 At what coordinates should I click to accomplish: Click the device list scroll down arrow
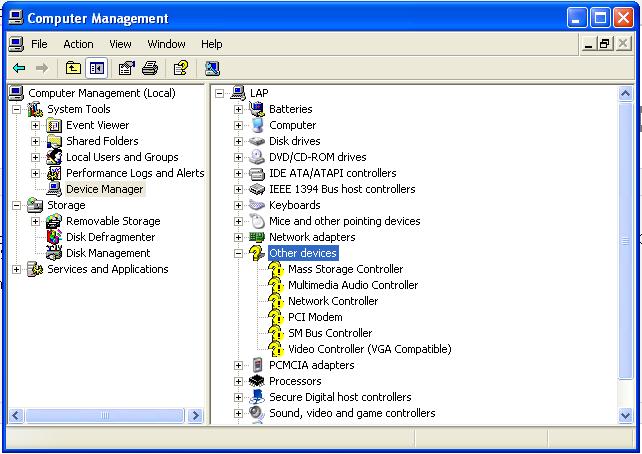point(625,416)
